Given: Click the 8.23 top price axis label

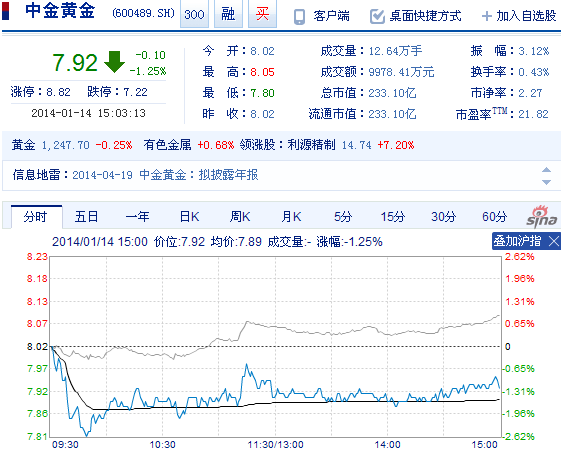Looking at the screenshot, I should pos(37,257).
